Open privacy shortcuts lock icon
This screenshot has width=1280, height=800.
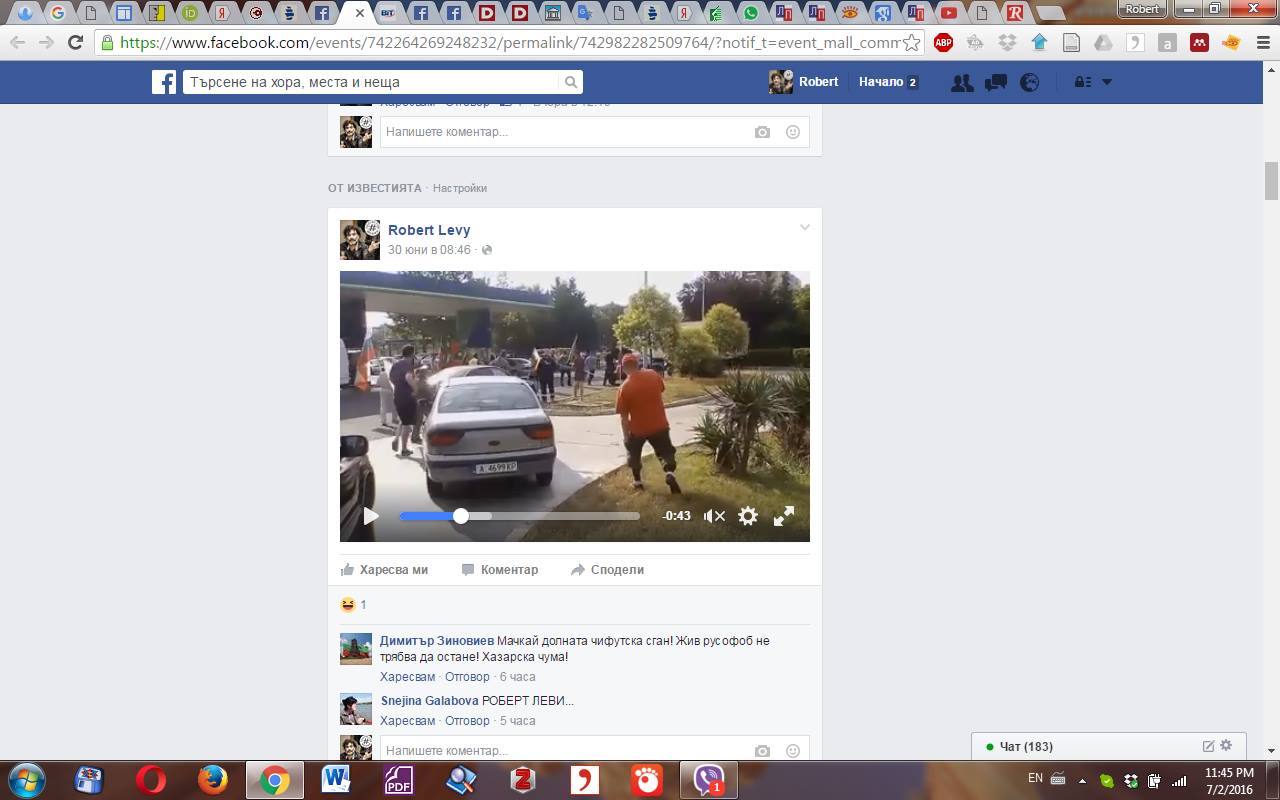tap(1082, 82)
